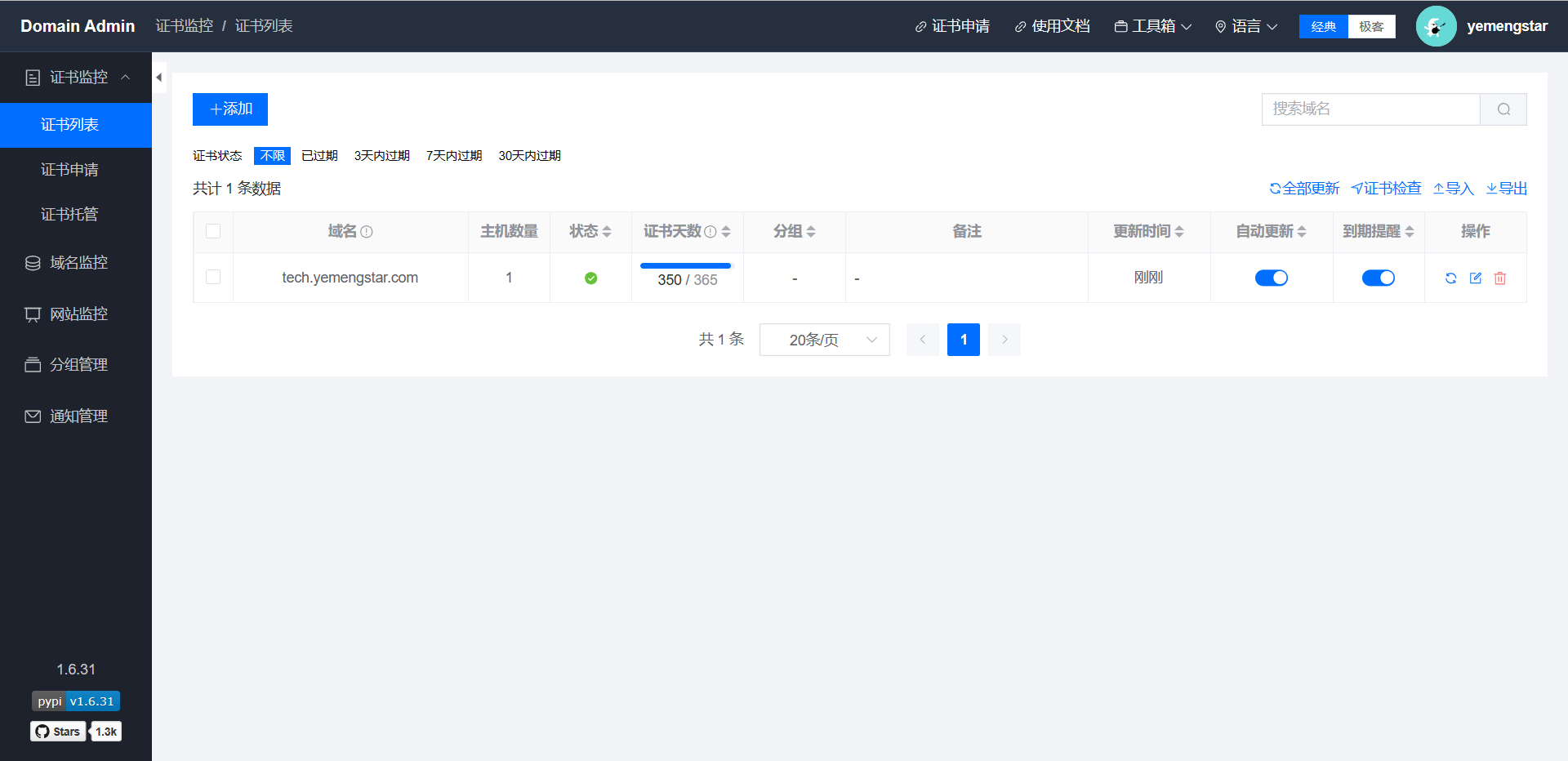Image resolution: width=1568 pixels, height=761 pixels.
Task: Click the search magnifier icon button
Action: pos(1503,109)
